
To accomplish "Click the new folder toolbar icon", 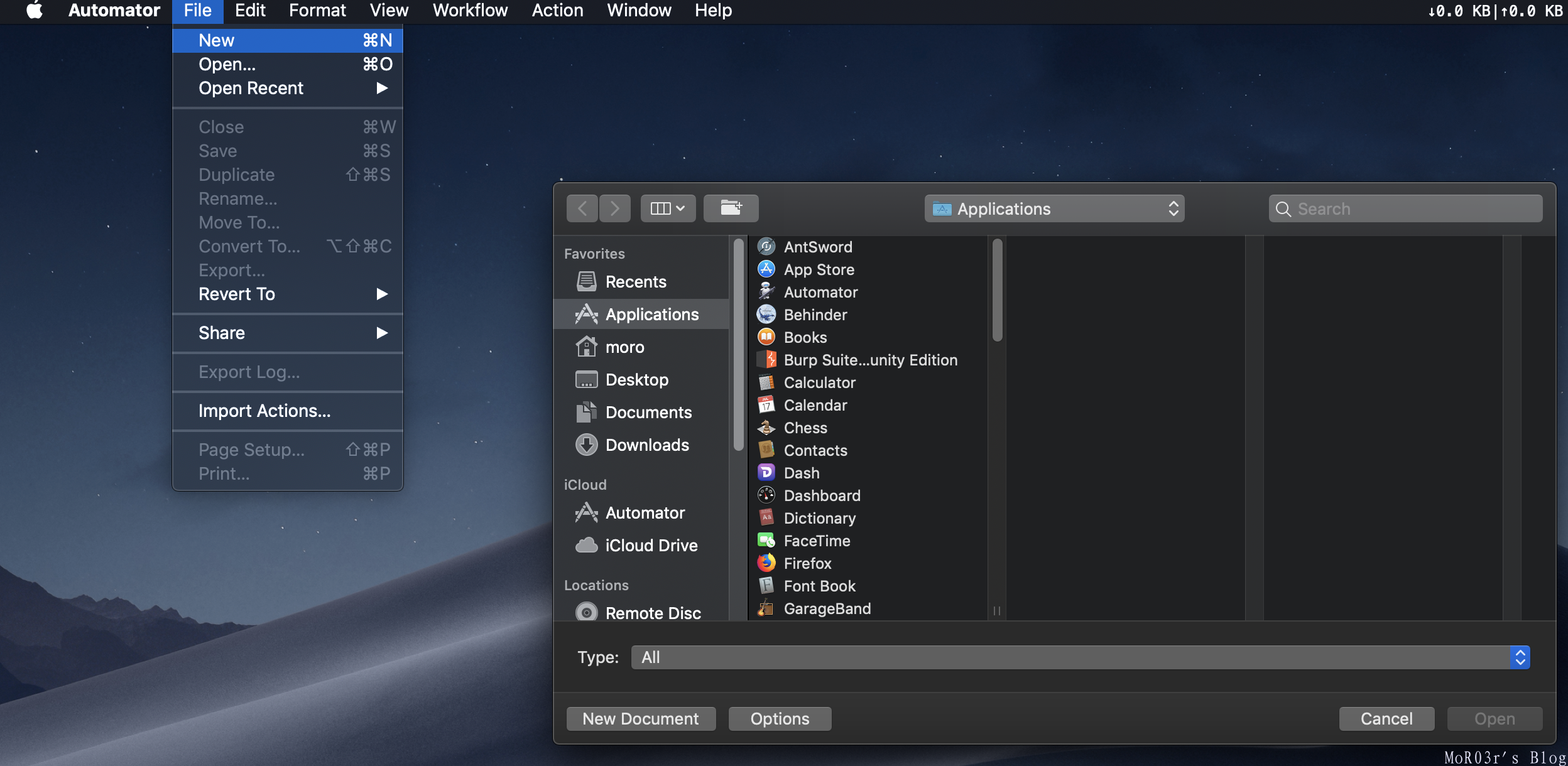I will point(731,208).
